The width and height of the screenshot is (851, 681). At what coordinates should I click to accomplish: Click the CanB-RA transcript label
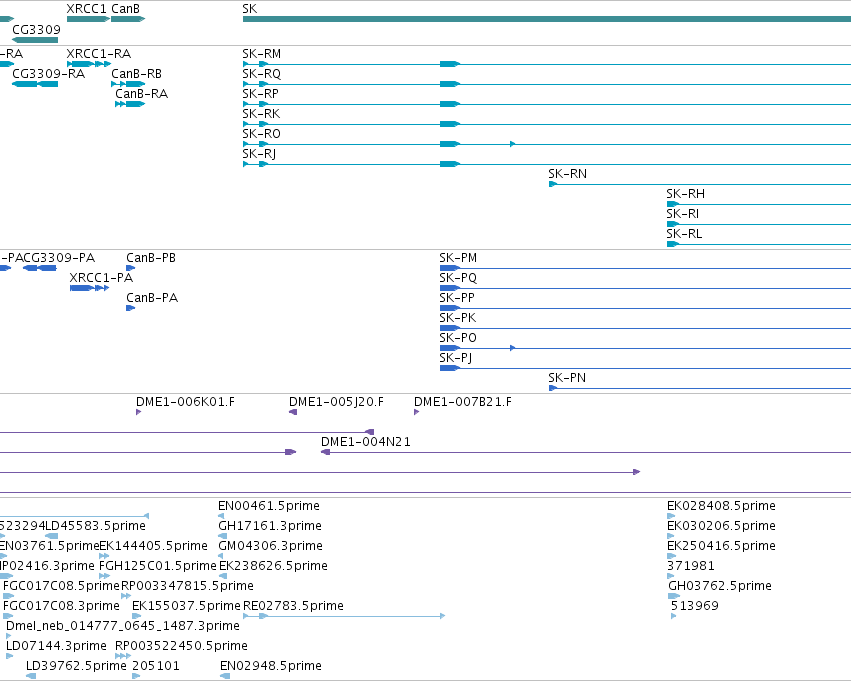[142, 94]
